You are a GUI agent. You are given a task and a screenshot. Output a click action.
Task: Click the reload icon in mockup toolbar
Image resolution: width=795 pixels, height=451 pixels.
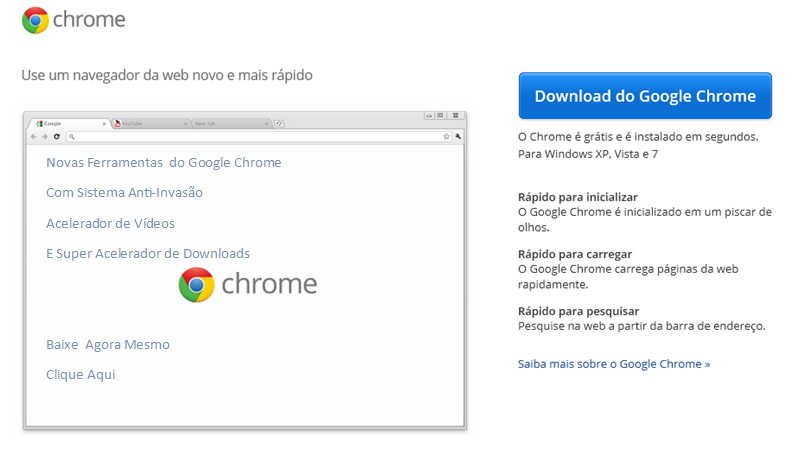coord(56,136)
